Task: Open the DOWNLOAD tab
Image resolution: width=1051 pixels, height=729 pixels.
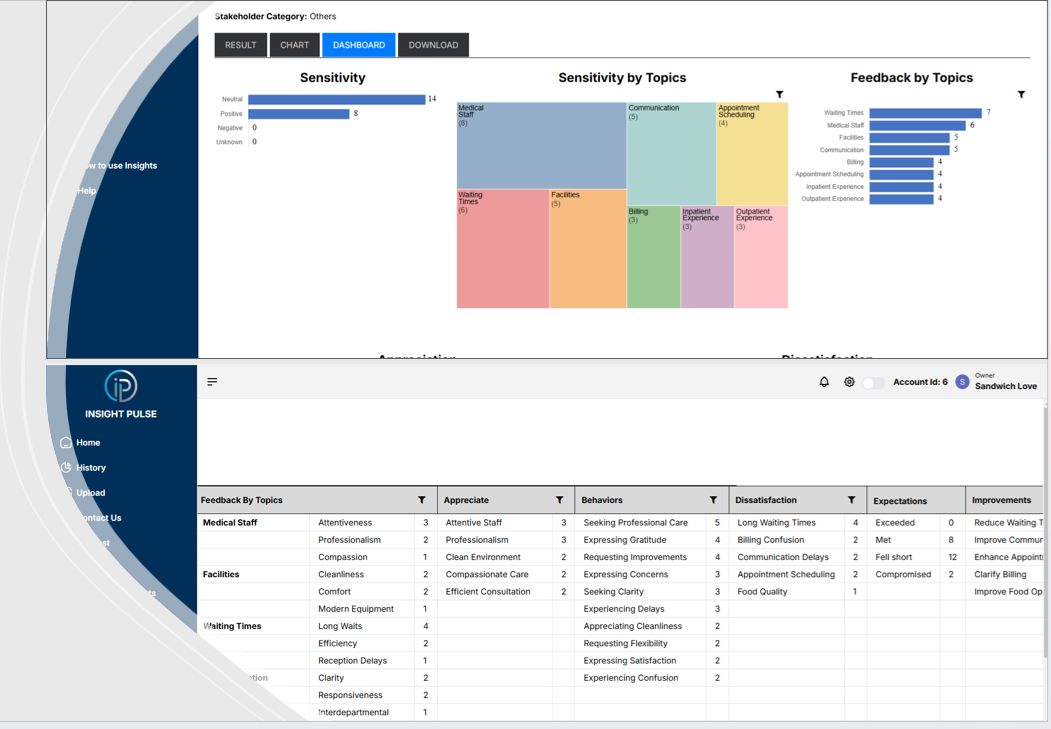Action: [433, 44]
